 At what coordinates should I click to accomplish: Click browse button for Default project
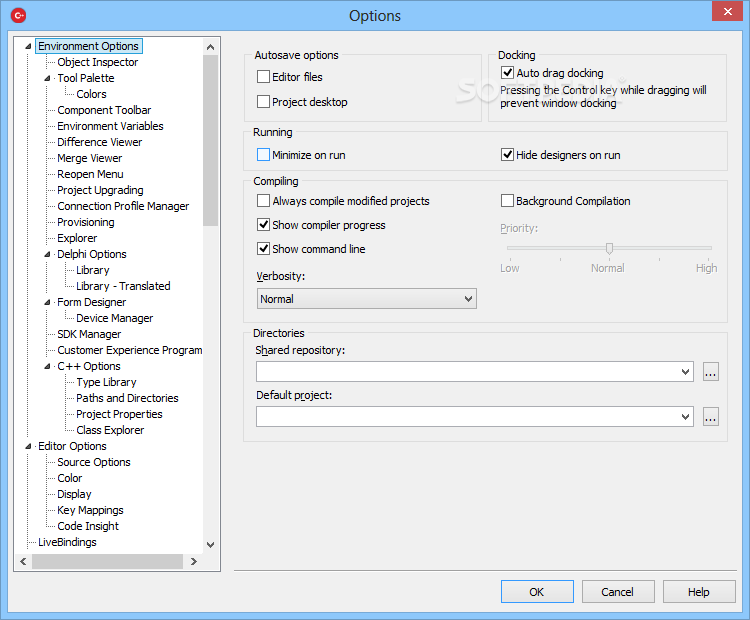coord(710,417)
